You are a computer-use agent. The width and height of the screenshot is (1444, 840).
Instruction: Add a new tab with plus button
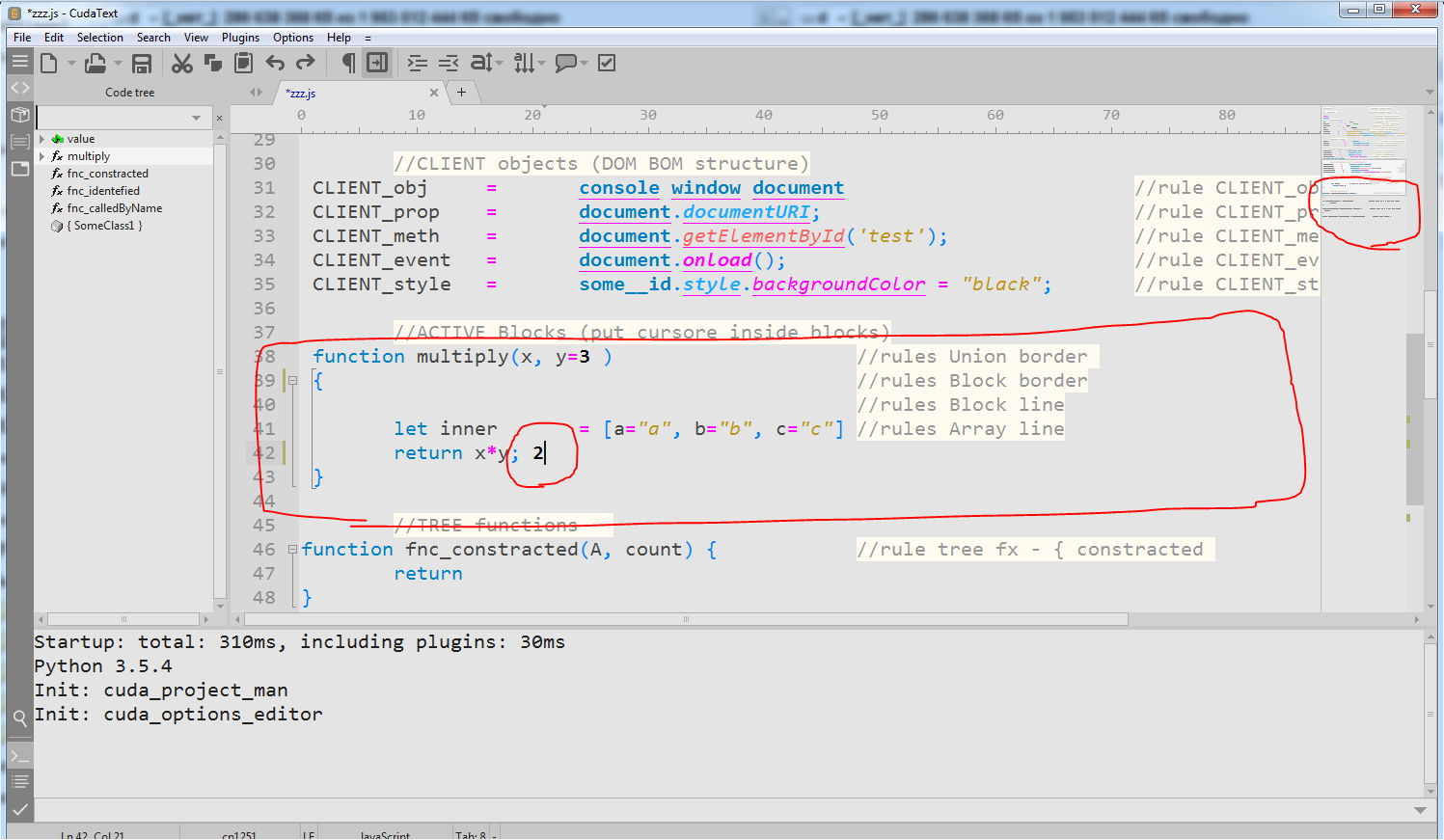coord(461,93)
